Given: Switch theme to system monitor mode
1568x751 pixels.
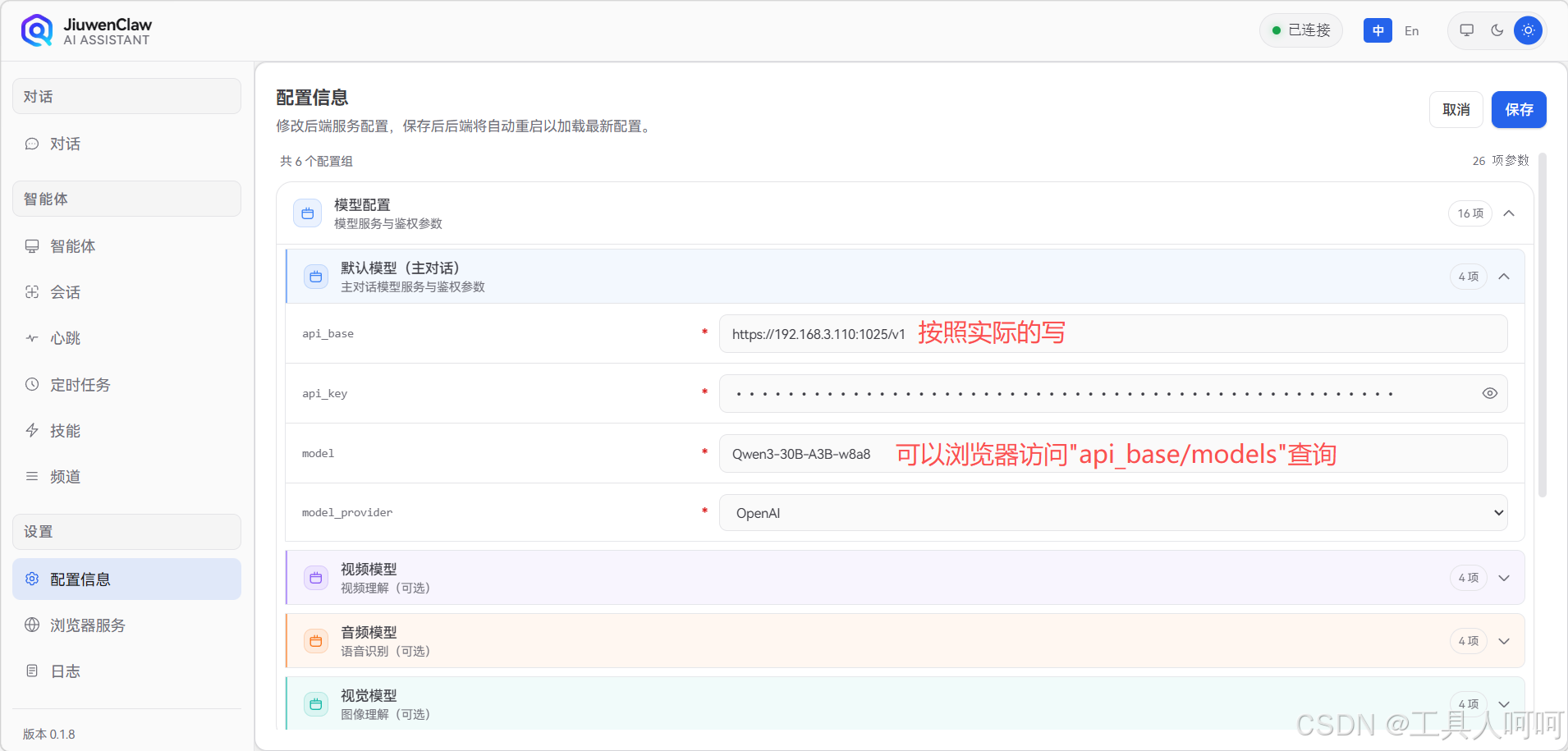Looking at the screenshot, I should pyautogui.click(x=1466, y=30).
